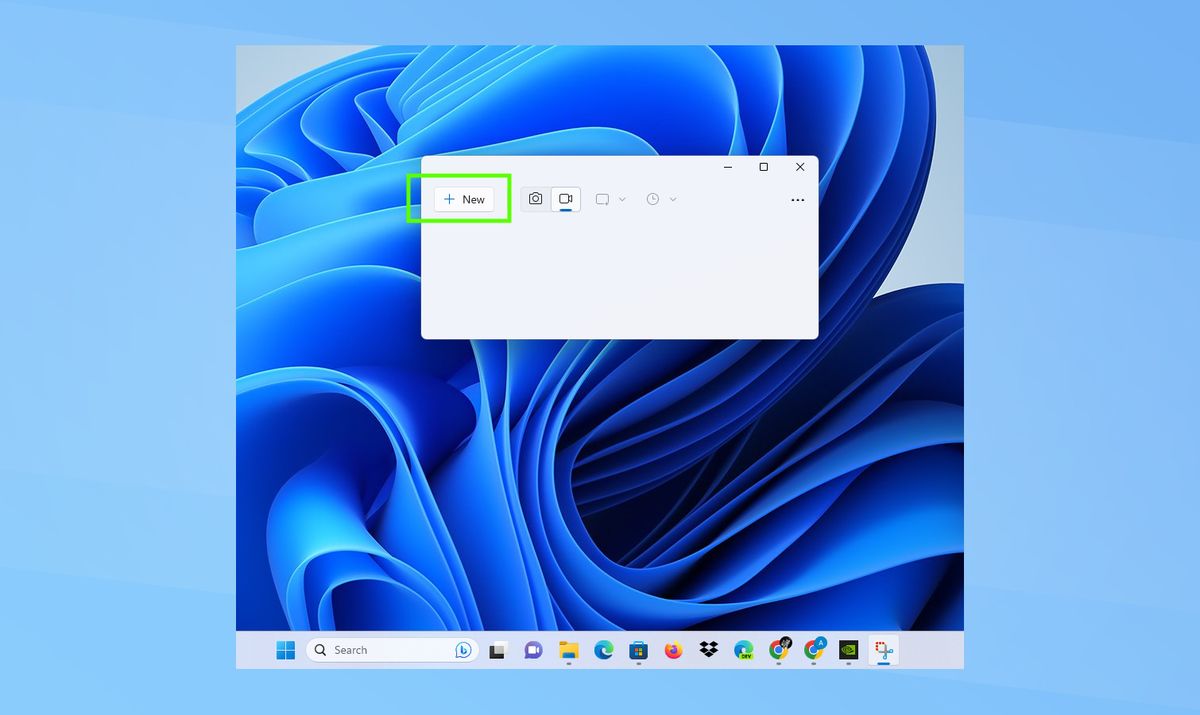Switch to screenshot mode with camera toggle

click(536, 199)
